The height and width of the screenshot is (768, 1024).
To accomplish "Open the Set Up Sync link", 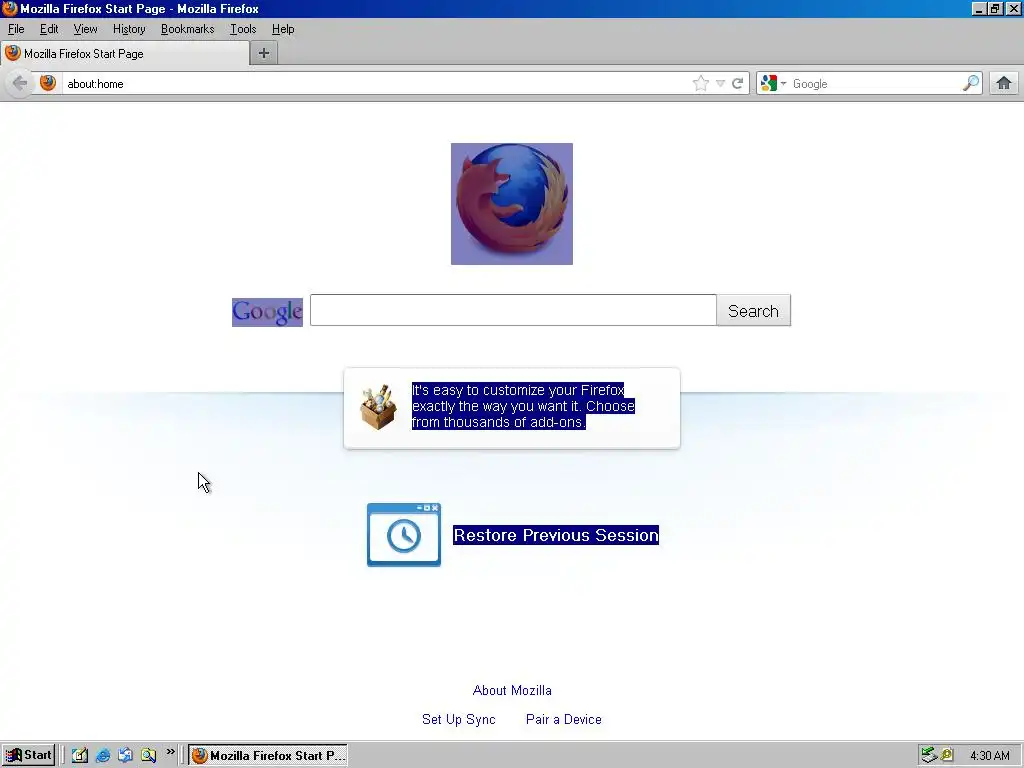I will pyautogui.click(x=458, y=719).
